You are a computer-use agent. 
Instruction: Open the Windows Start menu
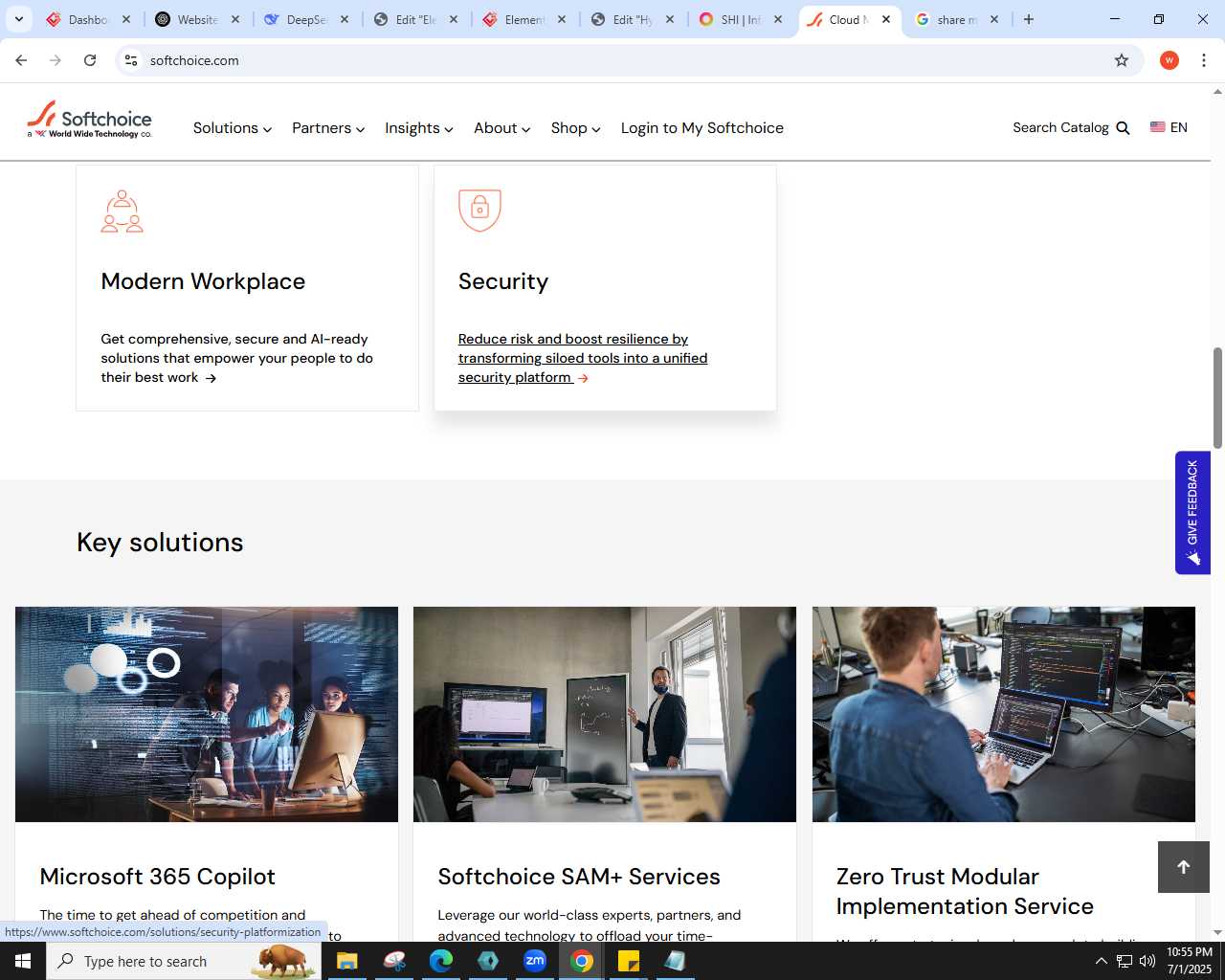pyautogui.click(x=23, y=961)
